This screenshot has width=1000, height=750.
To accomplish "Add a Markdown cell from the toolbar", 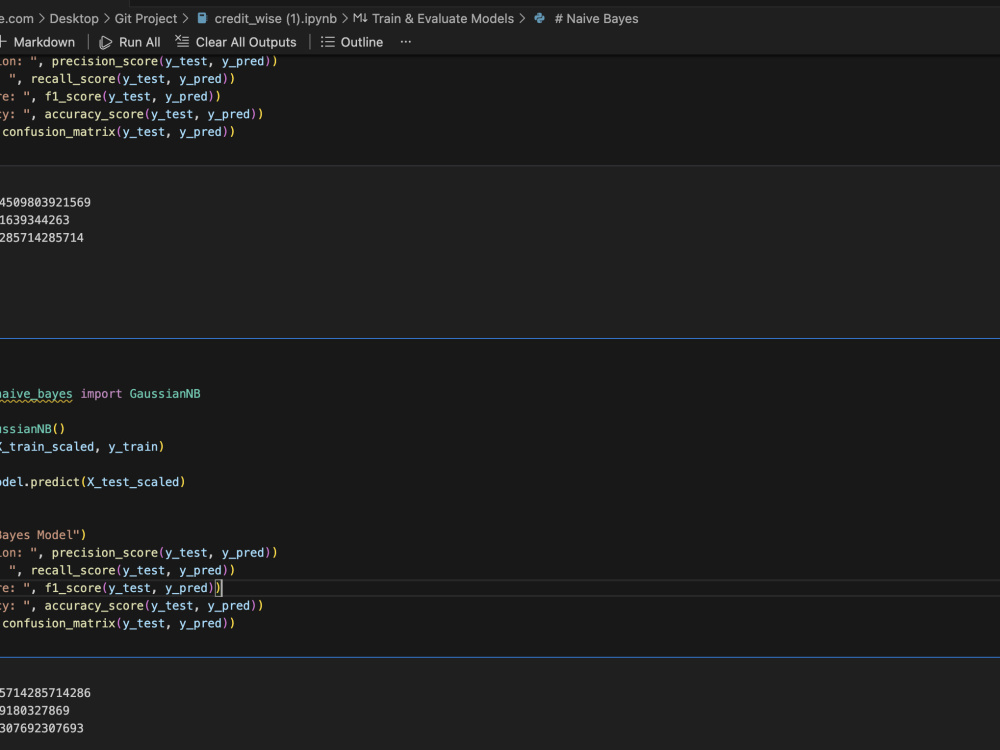I will (36, 42).
